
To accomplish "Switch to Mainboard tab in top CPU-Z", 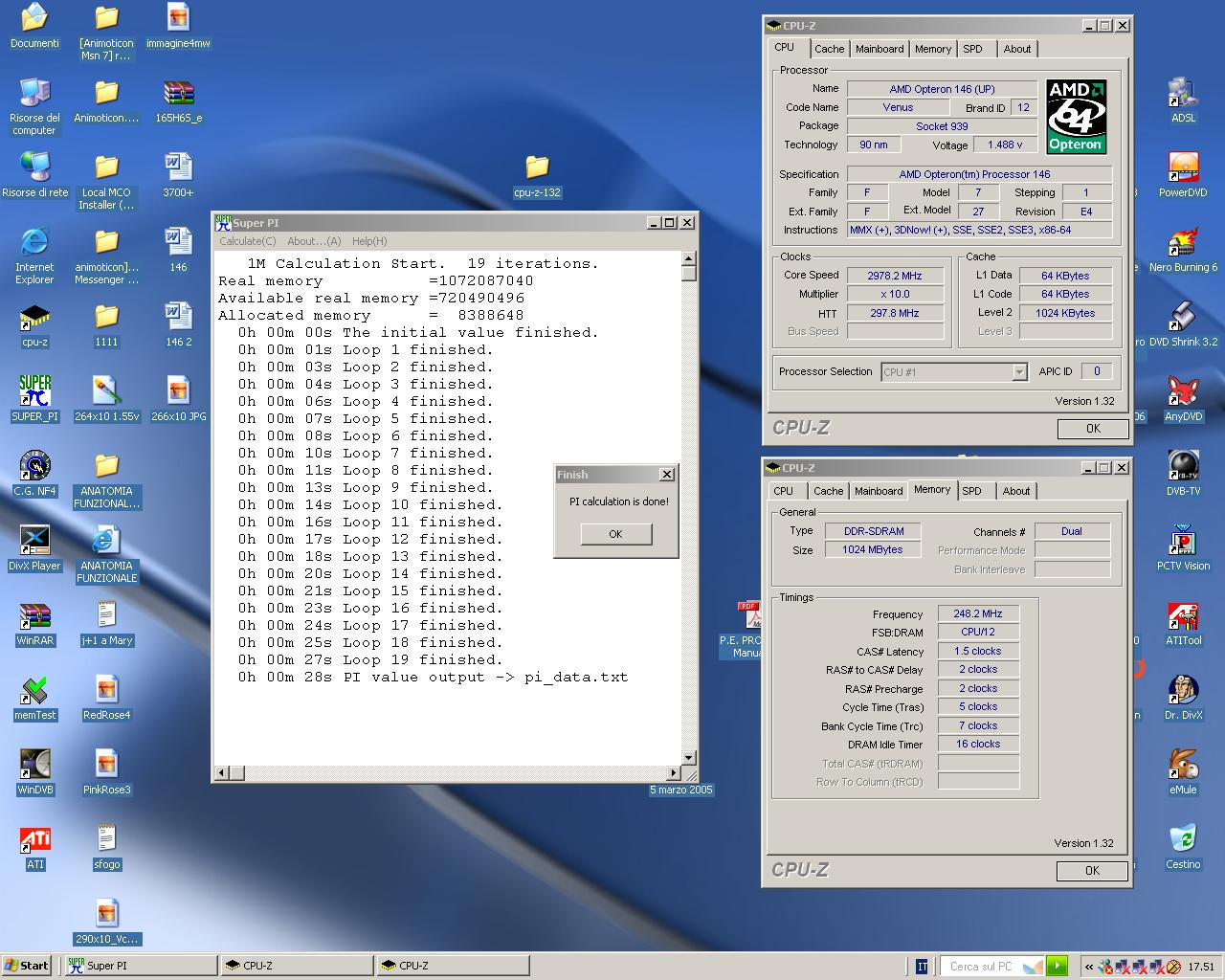I will click(x=880, y=49).
